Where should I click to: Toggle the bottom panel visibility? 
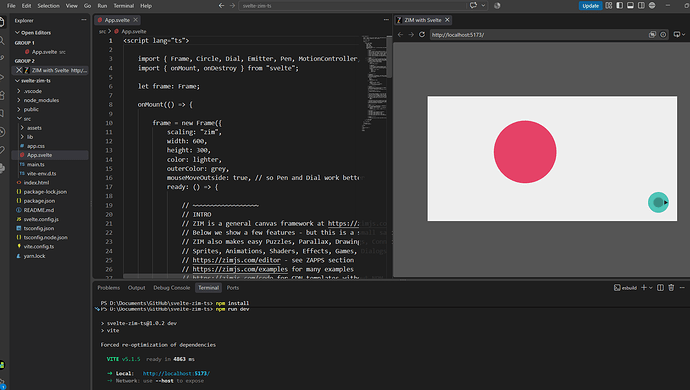630,6
